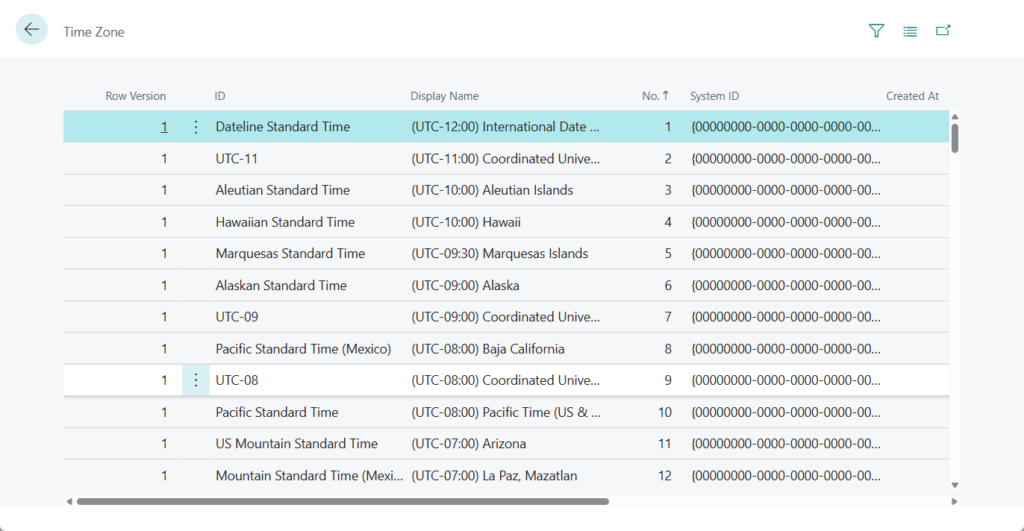Open Row Version link in Dateline row

tap(164, 127)
